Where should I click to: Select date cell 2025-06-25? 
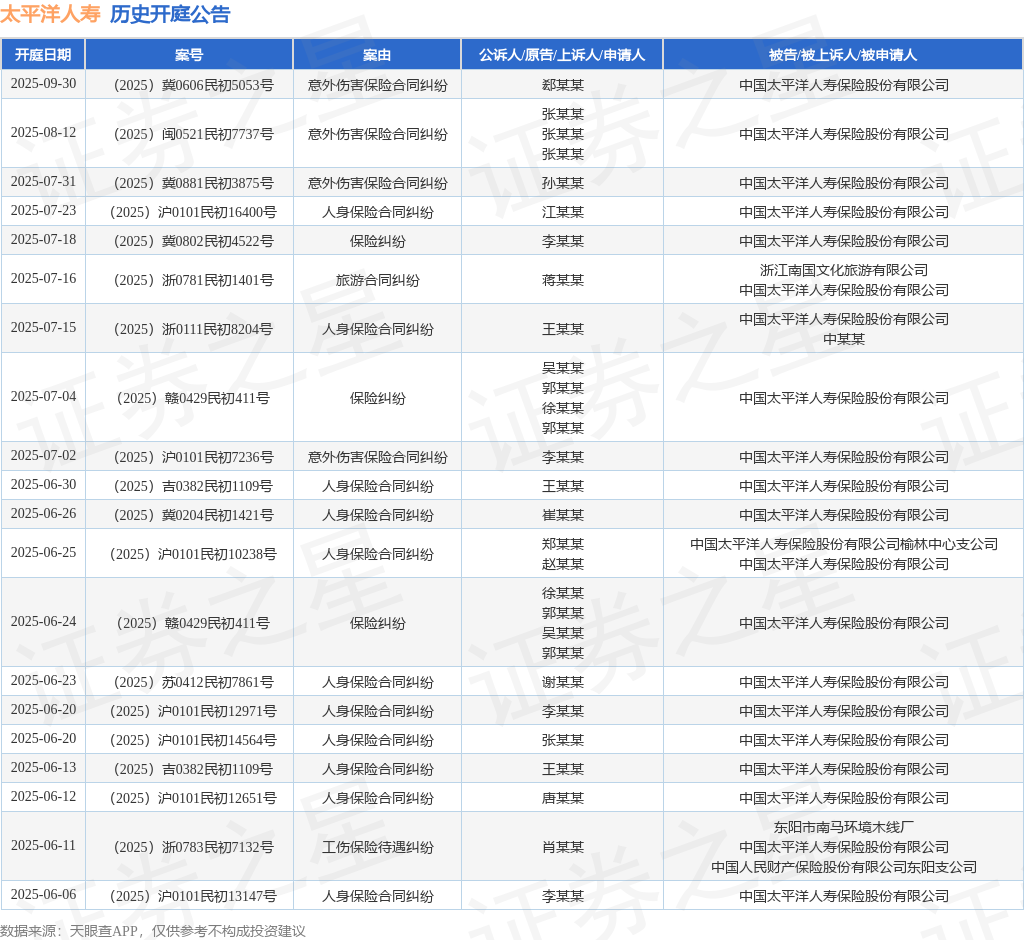(43, 553)
